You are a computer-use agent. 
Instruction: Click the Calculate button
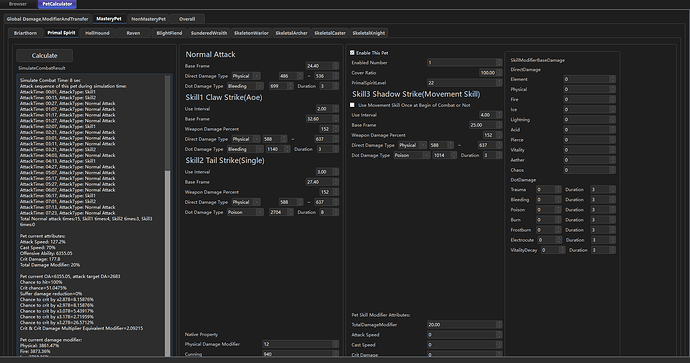[x=44, y=55]
